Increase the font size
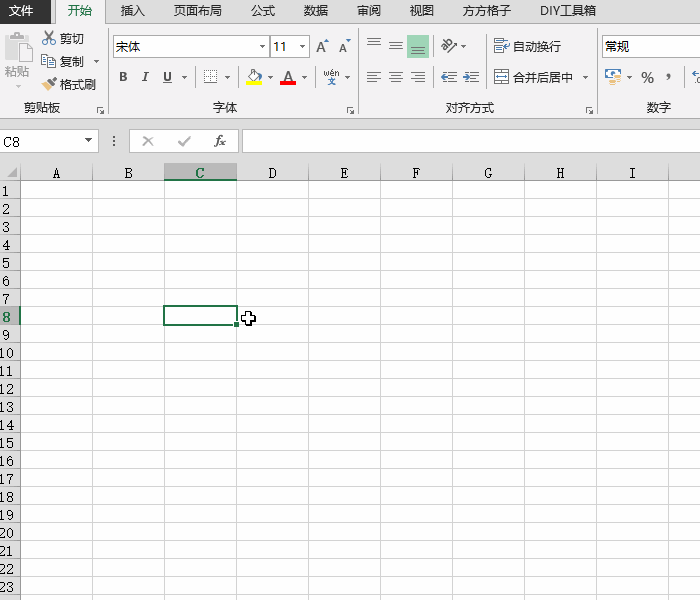The height and width of the screenshot is (600, 700). [x=322, y=46]
